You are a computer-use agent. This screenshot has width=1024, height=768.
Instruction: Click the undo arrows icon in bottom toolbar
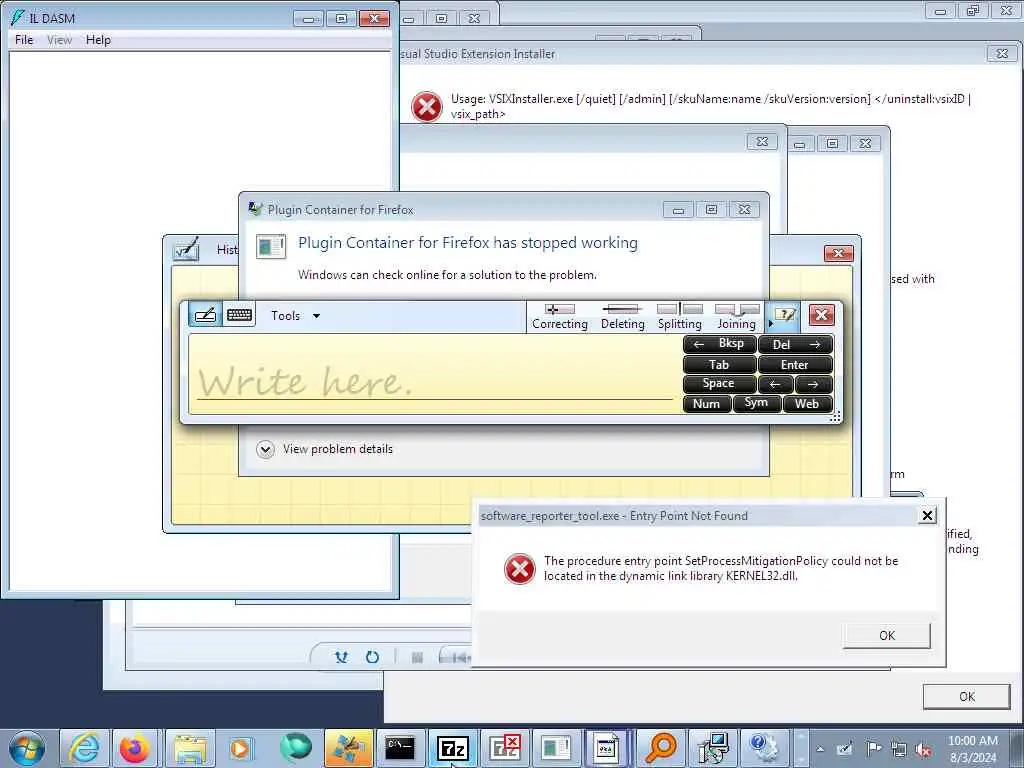[342, 657]
